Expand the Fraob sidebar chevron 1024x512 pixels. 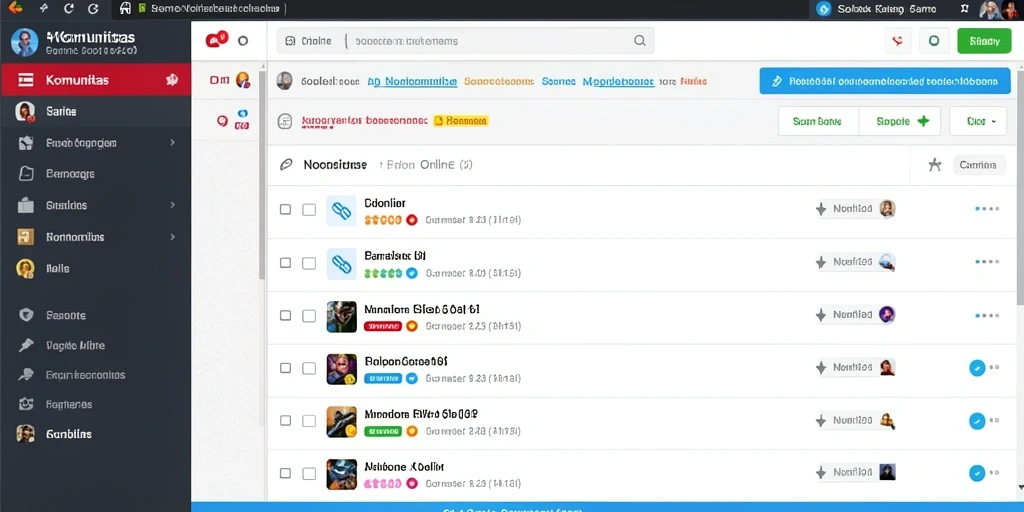[172, 142]
